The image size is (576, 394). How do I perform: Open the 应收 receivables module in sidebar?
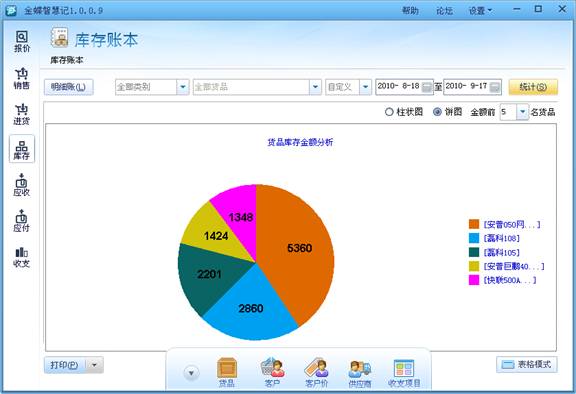[22, 185]
